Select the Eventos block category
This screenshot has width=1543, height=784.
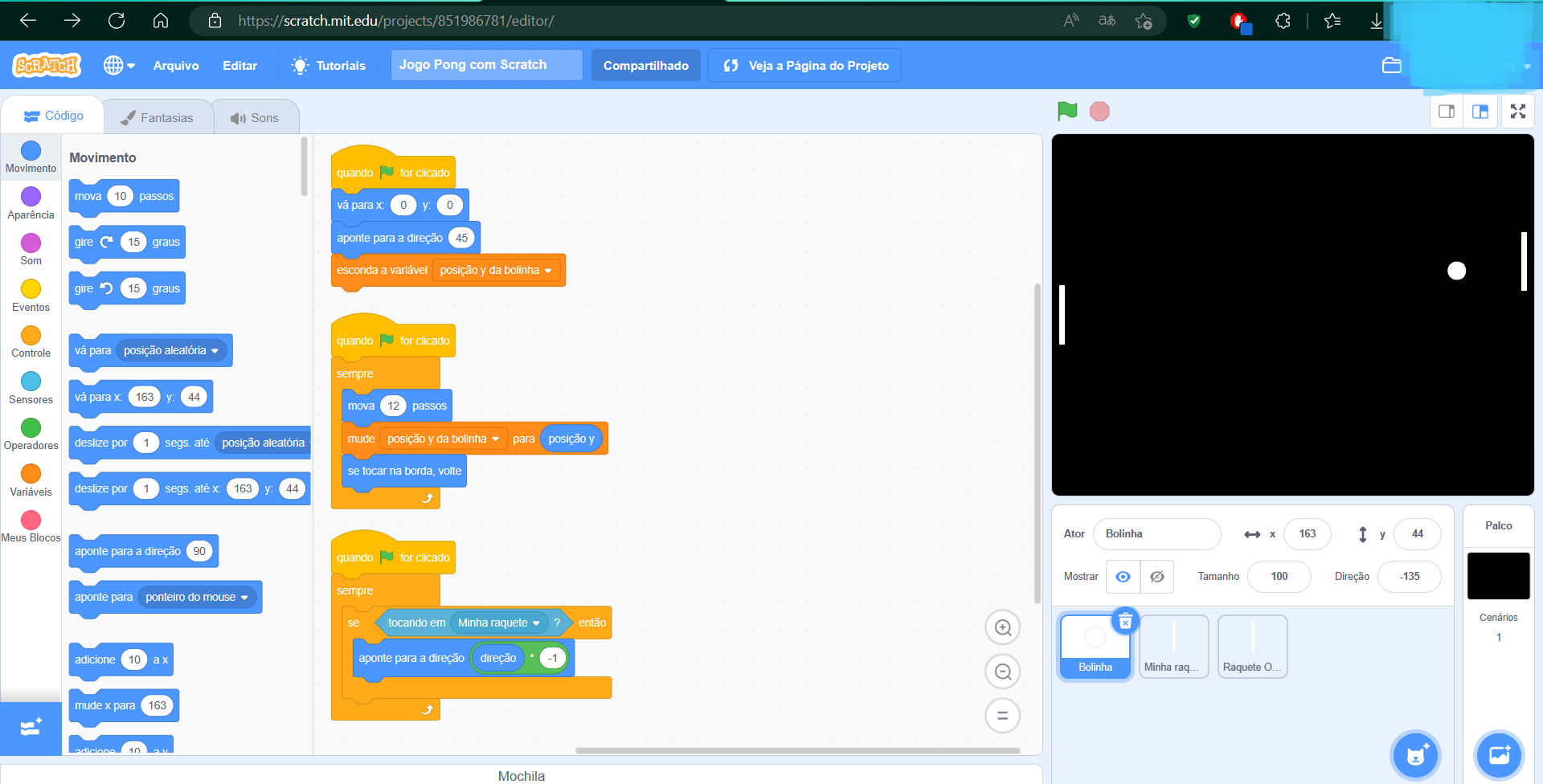pyautogui.click(x=31, y=296)
